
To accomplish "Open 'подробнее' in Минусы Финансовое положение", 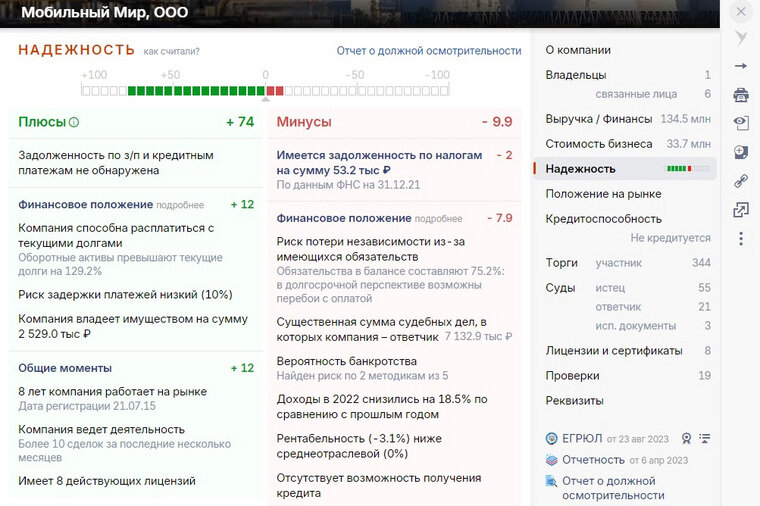I will coord(438,219).
